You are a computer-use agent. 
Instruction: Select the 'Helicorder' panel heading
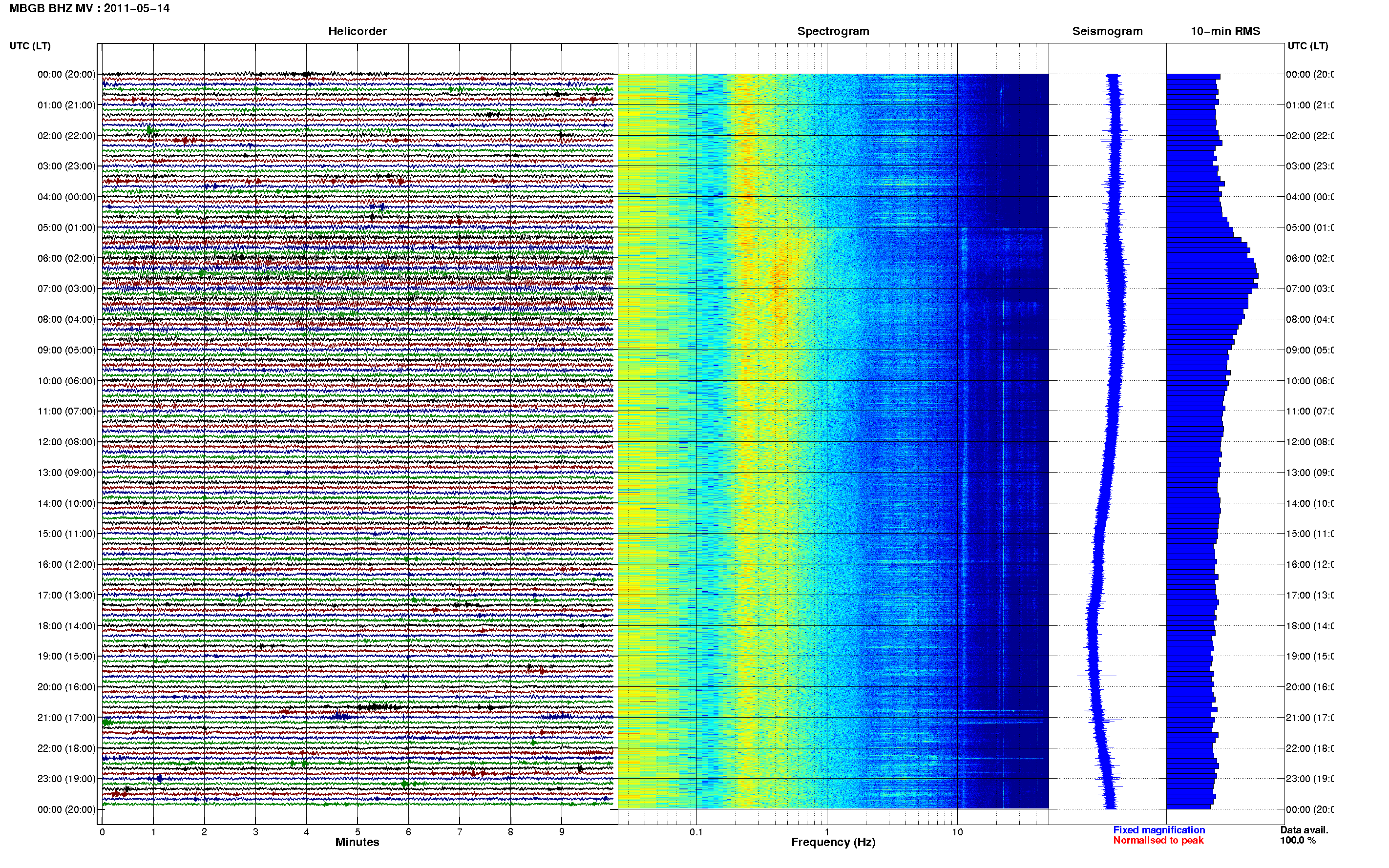(357, 32)
